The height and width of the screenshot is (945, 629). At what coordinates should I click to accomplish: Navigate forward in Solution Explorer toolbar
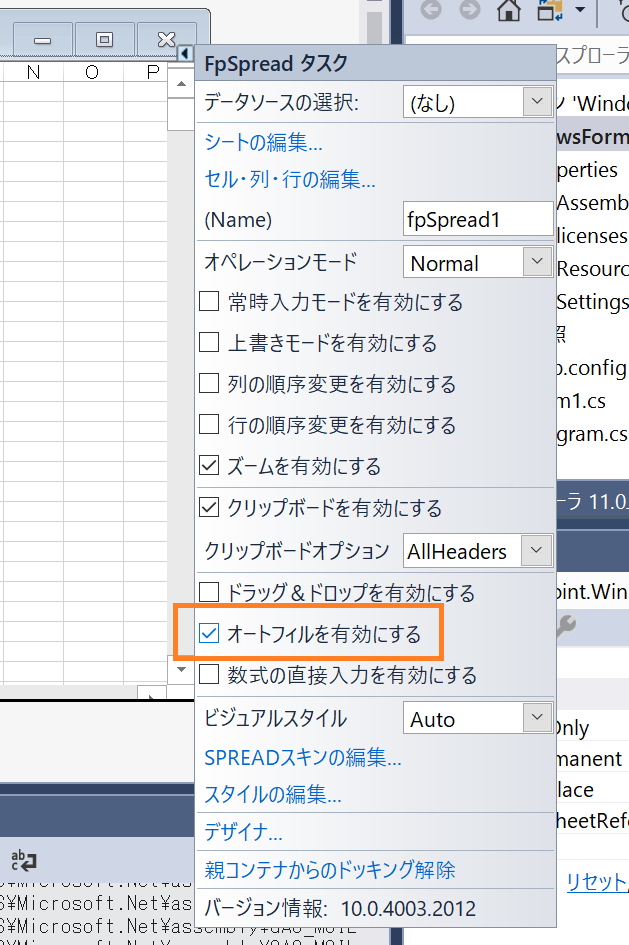pyautogui.click(x=470, y=10)
